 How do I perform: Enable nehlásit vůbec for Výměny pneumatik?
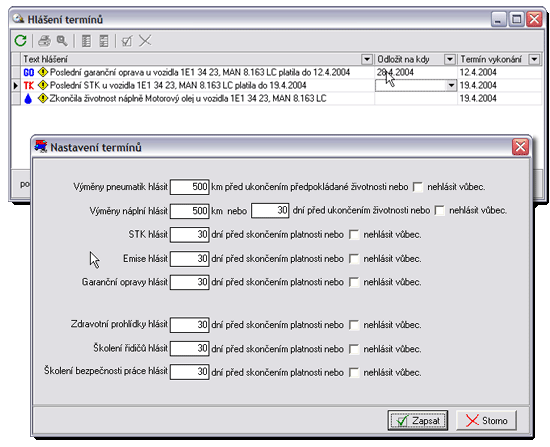[418, 187]
